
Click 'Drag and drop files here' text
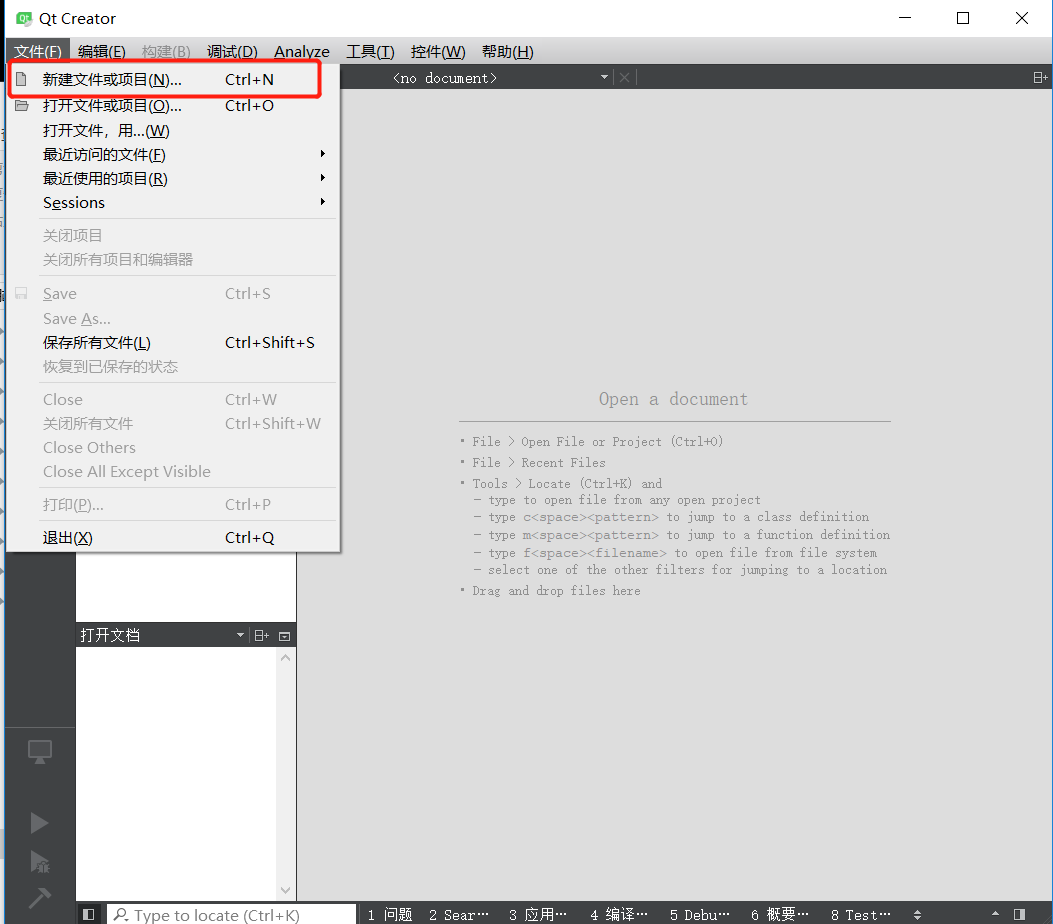pos(556,590)
